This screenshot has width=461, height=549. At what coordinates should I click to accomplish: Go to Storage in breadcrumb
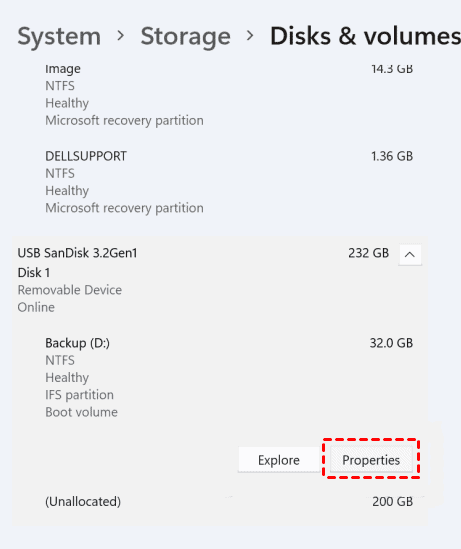pos(186,36)
